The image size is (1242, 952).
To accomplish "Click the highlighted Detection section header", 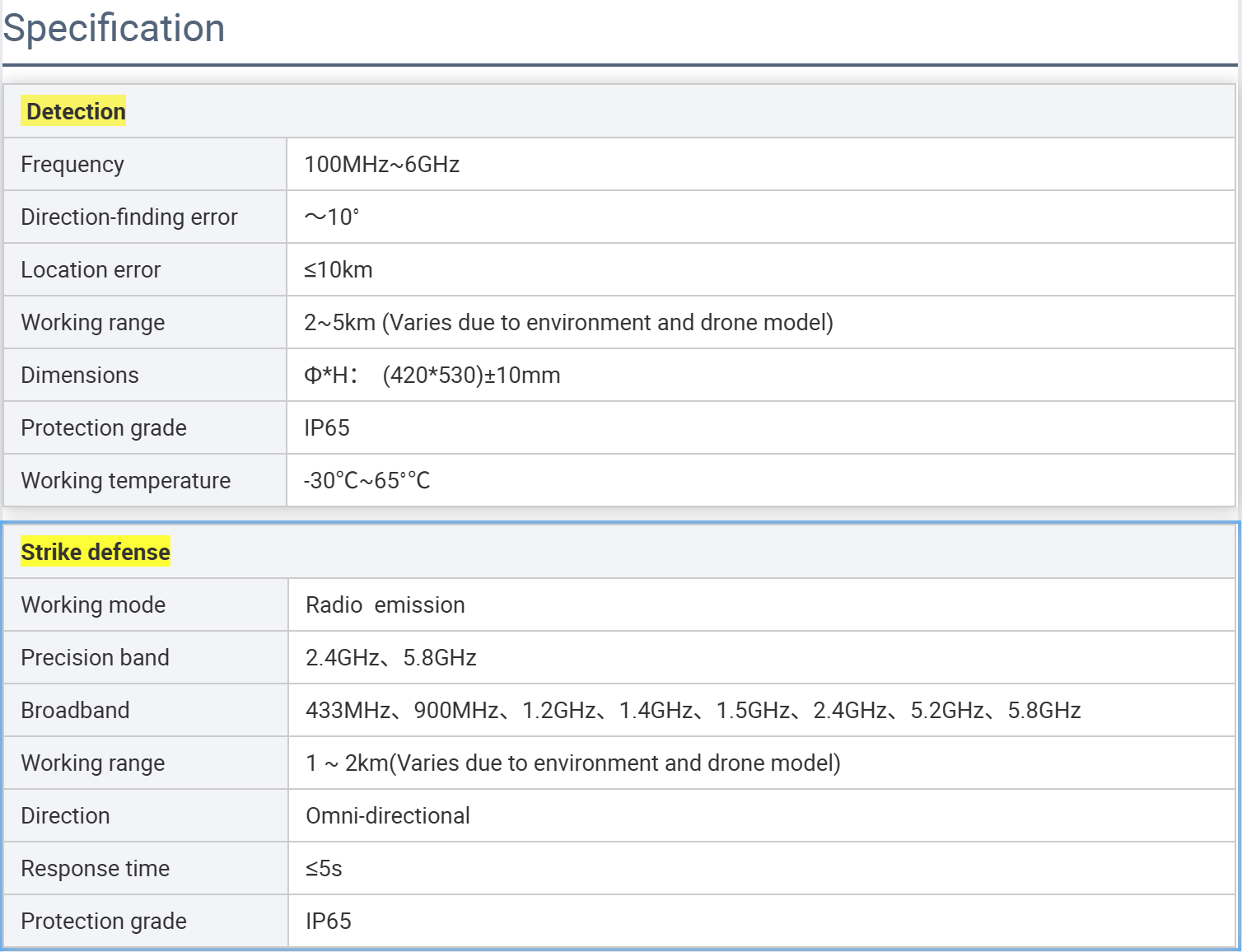I will point(76,111).
